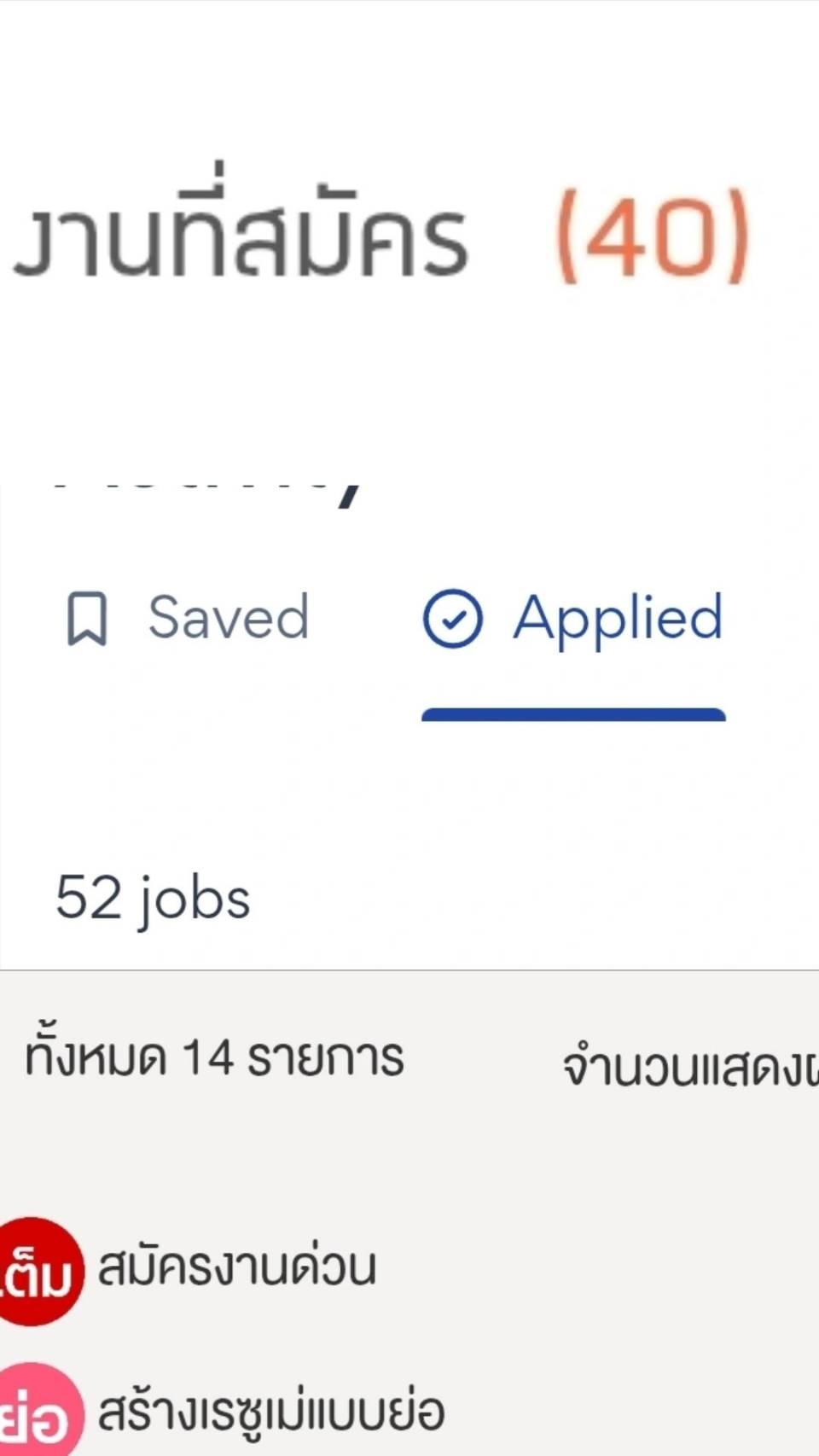This screenshot has height=1456, width=819.
Task: Click the งานที่สมัคร heading
Action: pyautogui.click(x=240, y=230)
